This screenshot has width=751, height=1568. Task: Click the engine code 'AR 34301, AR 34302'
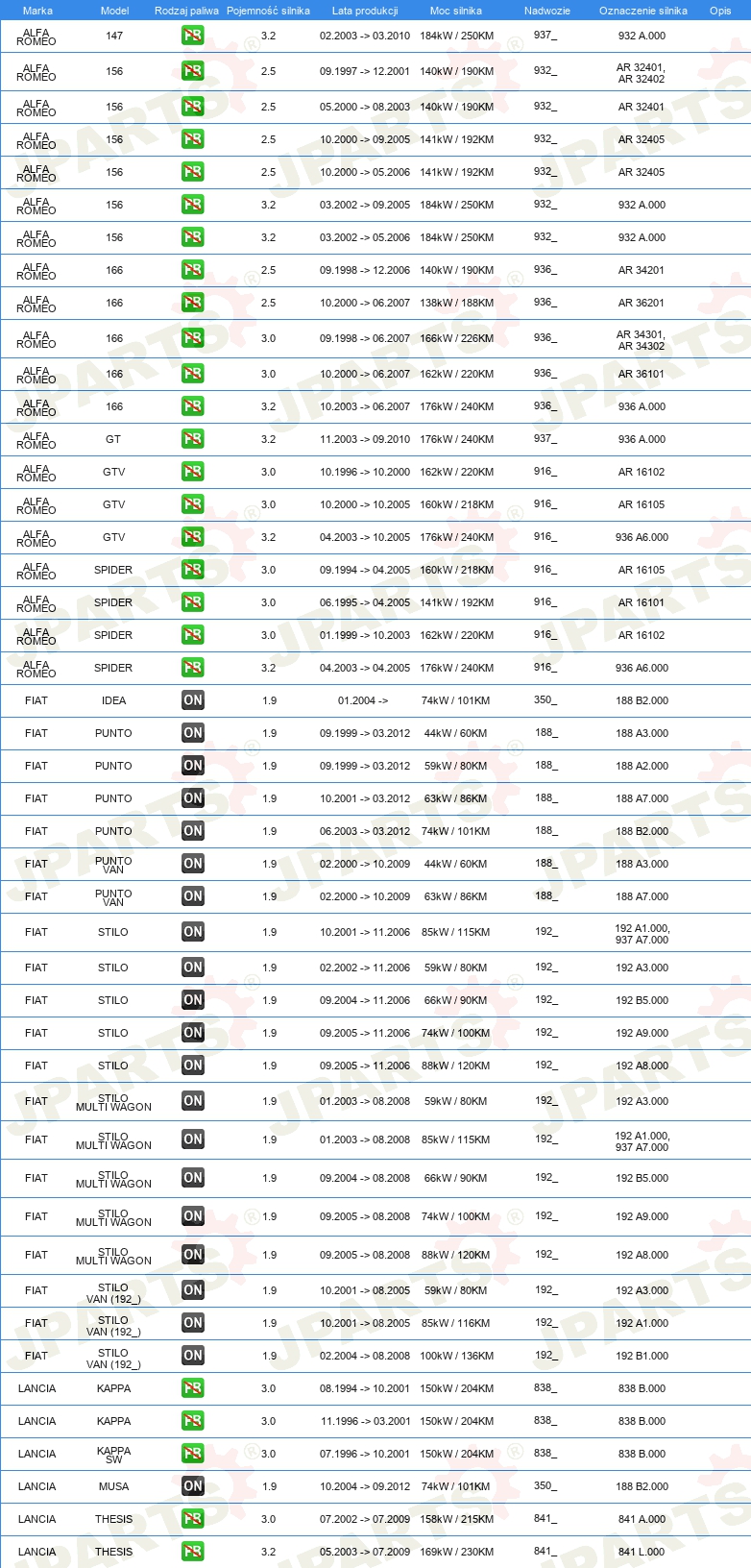pos(641,340)
